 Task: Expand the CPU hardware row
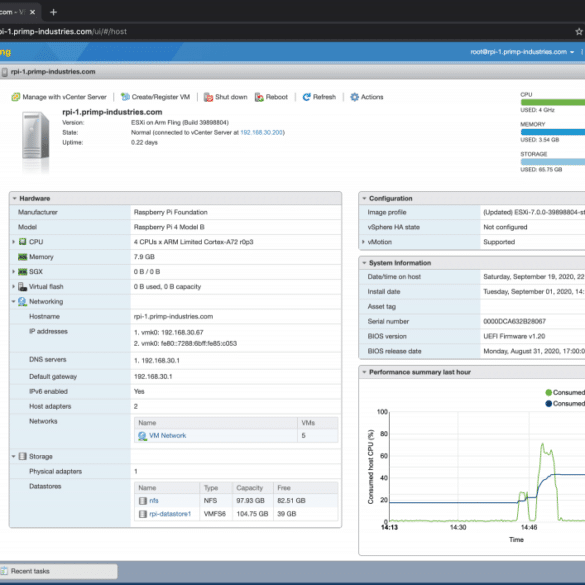click(x=13, y=242)
